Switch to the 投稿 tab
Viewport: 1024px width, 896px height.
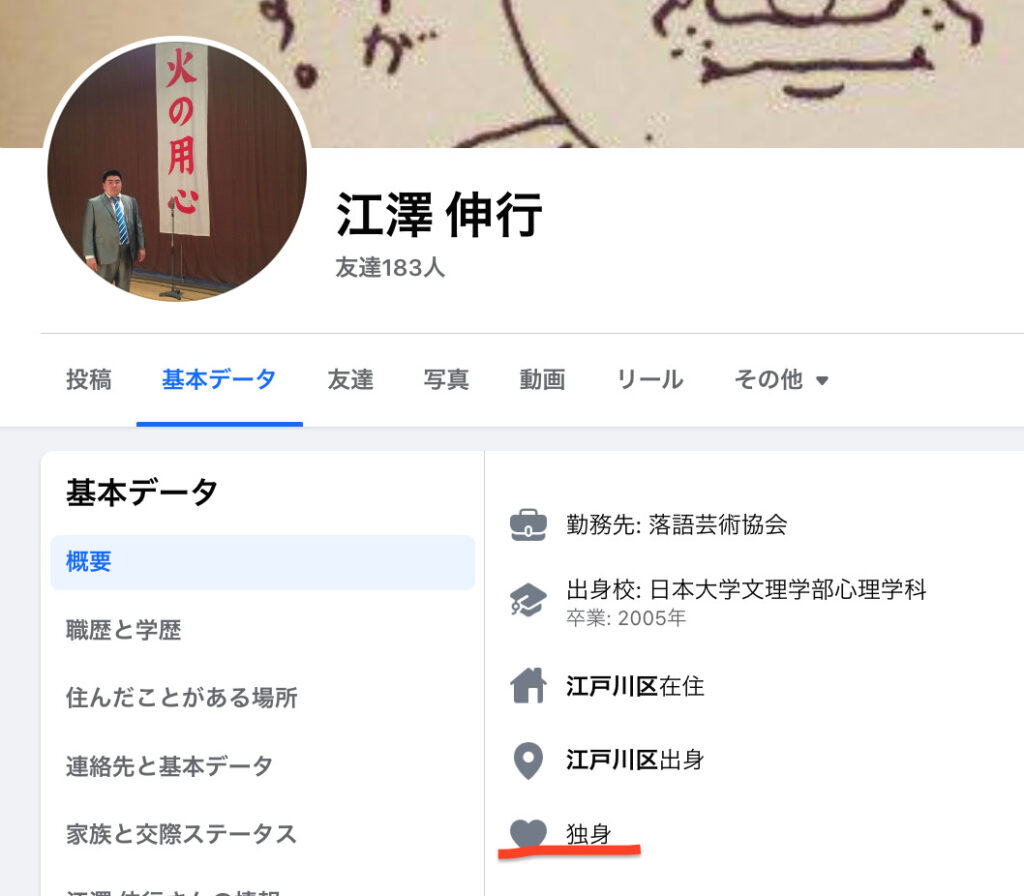89,379
